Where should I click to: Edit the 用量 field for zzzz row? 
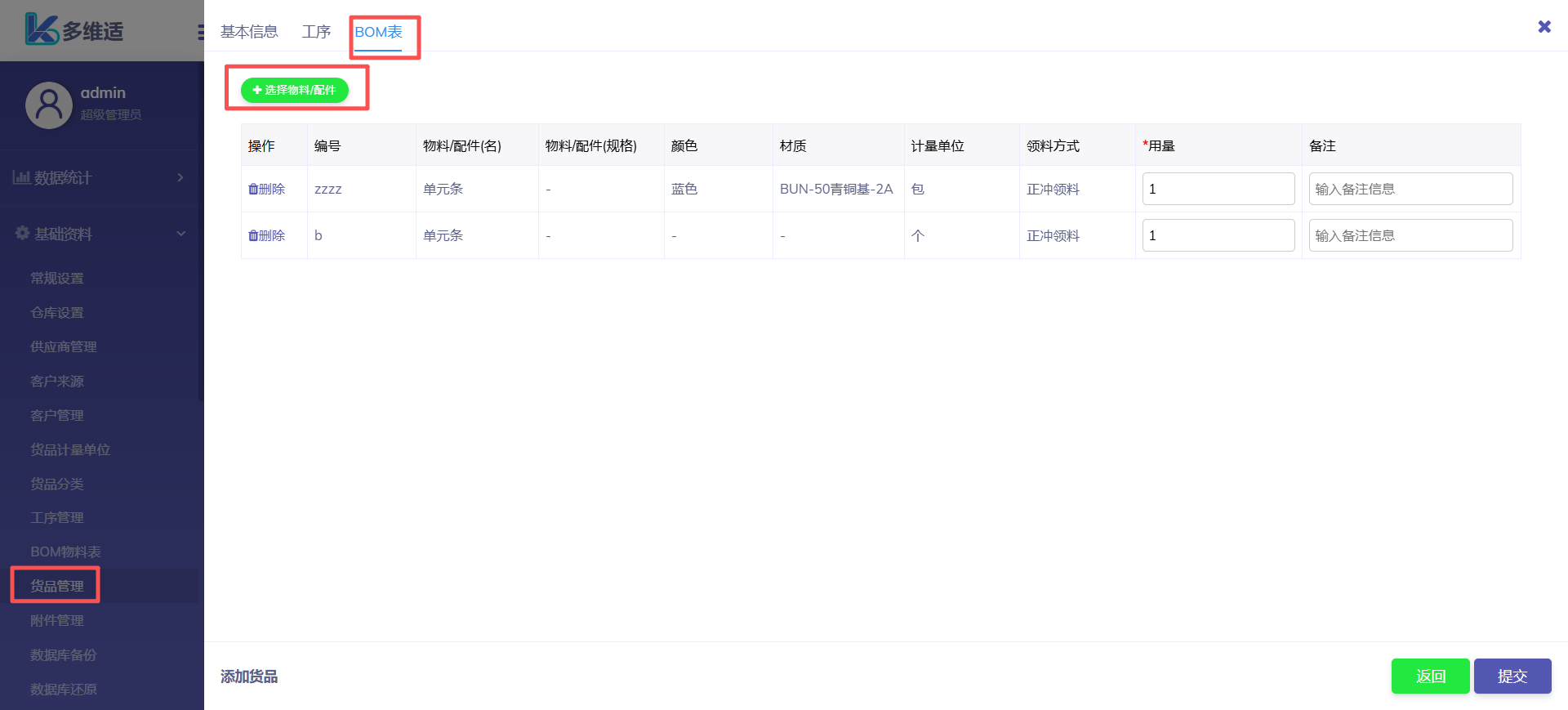(1218, 189)
